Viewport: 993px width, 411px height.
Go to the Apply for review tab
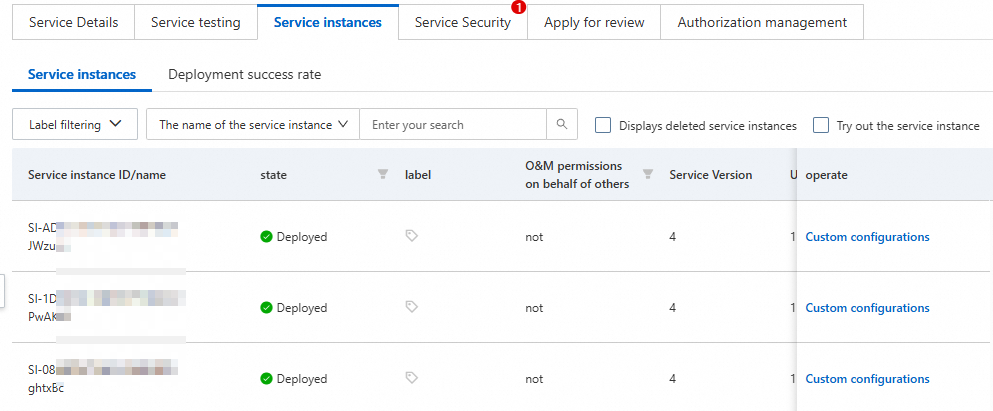pyautogui.click(x=594, y=22)
